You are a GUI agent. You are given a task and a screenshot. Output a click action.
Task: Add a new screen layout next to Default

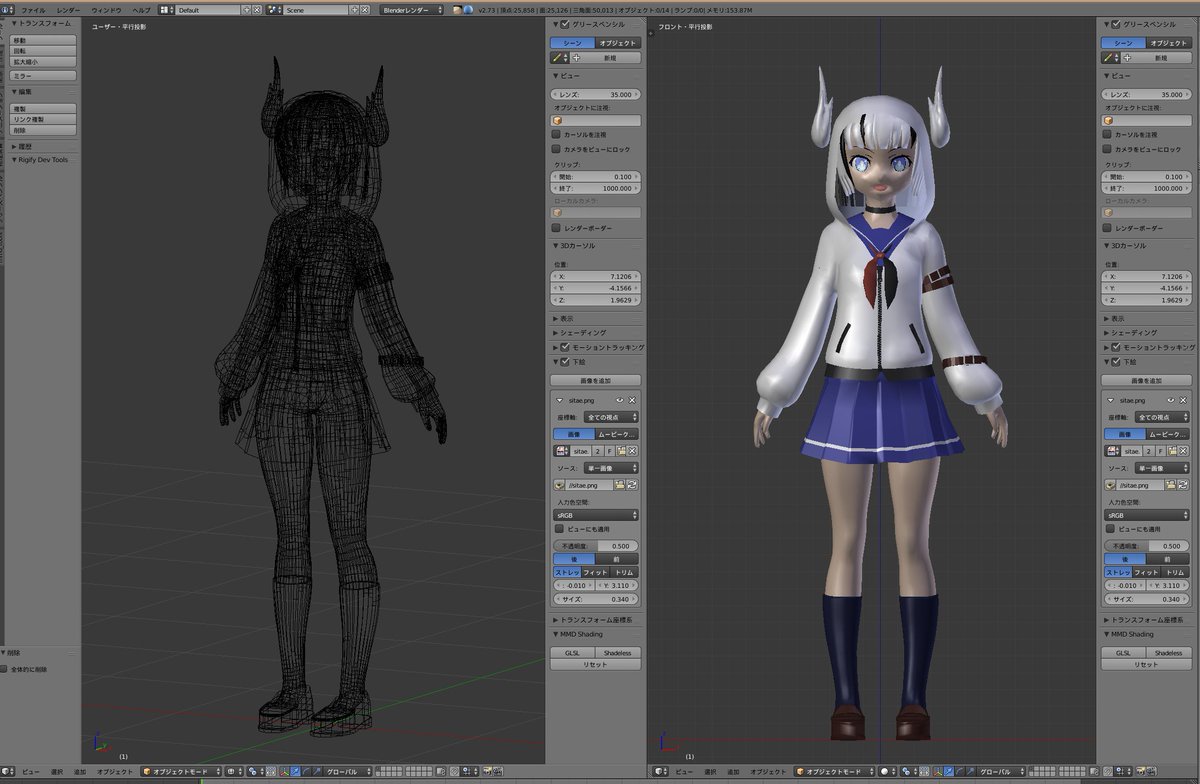coord(246,9)
